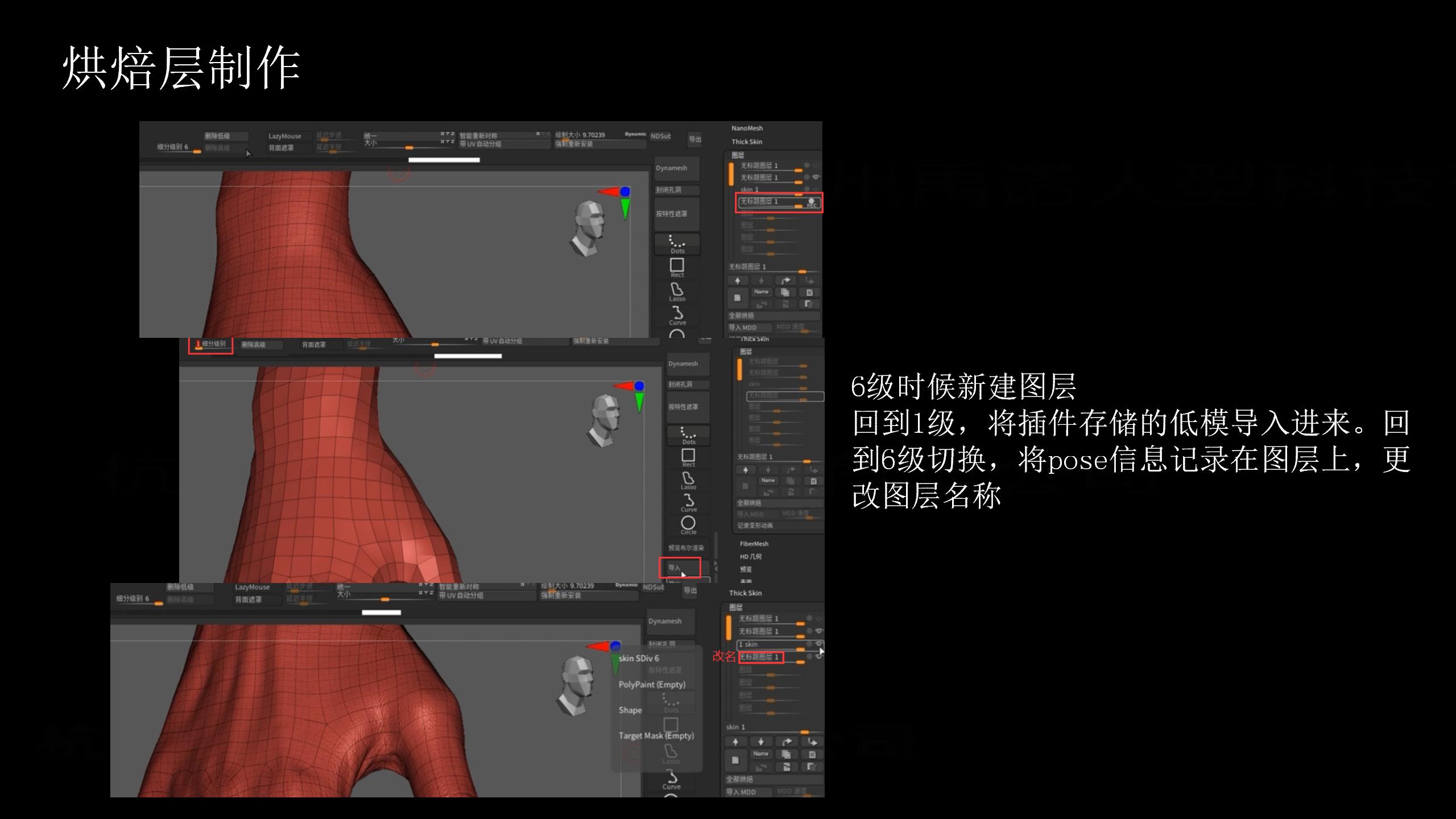Expand NanoMesh section
This screenshot has width=1456, height=819.
pyautogui.click(x=747, y=129)
